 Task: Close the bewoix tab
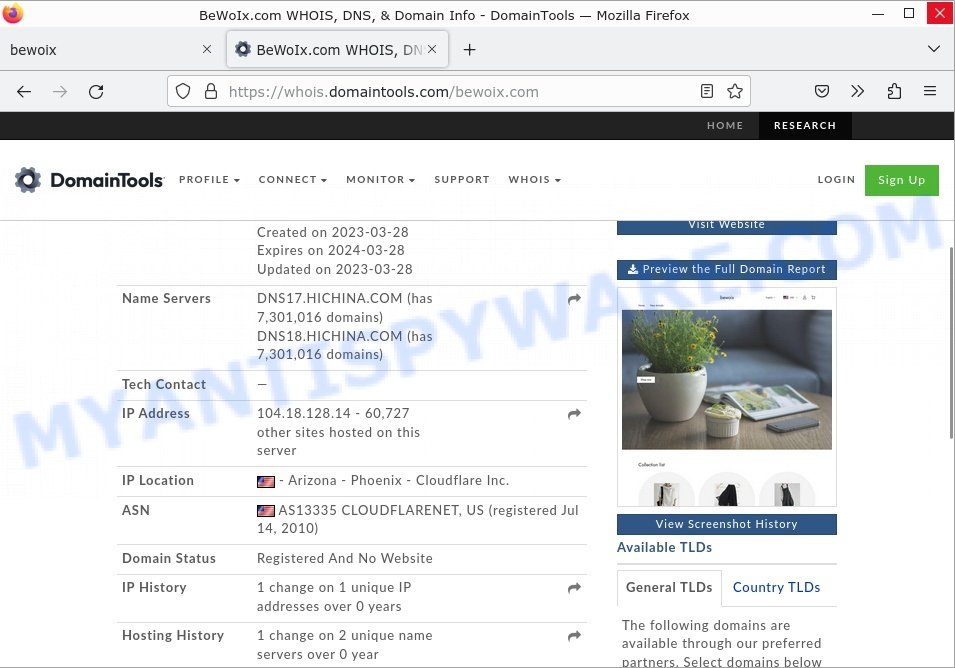click(207, 49)
